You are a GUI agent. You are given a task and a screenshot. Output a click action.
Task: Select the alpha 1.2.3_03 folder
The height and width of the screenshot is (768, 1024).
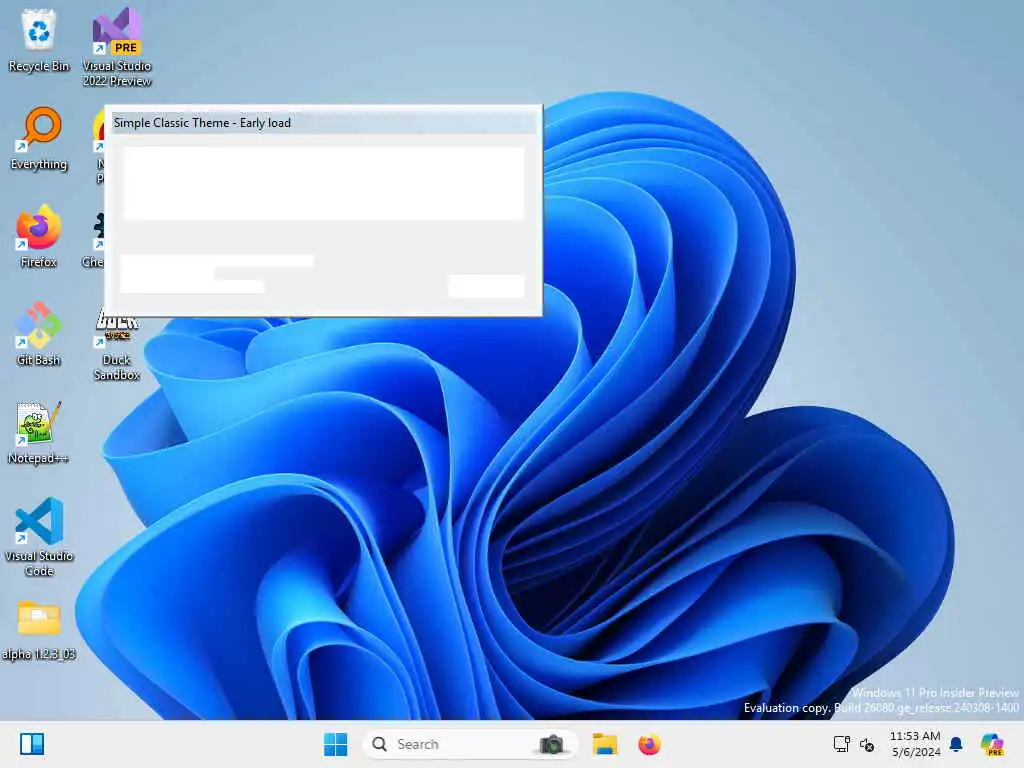[39, 631]
